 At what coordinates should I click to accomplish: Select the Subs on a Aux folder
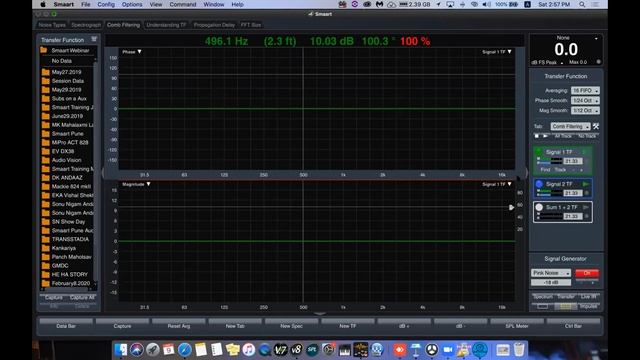[68, 98]
